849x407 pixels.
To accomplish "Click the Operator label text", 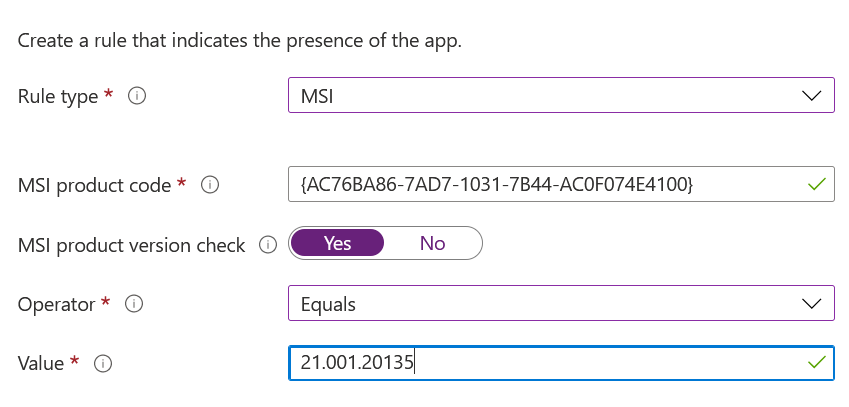I will 58,303.
